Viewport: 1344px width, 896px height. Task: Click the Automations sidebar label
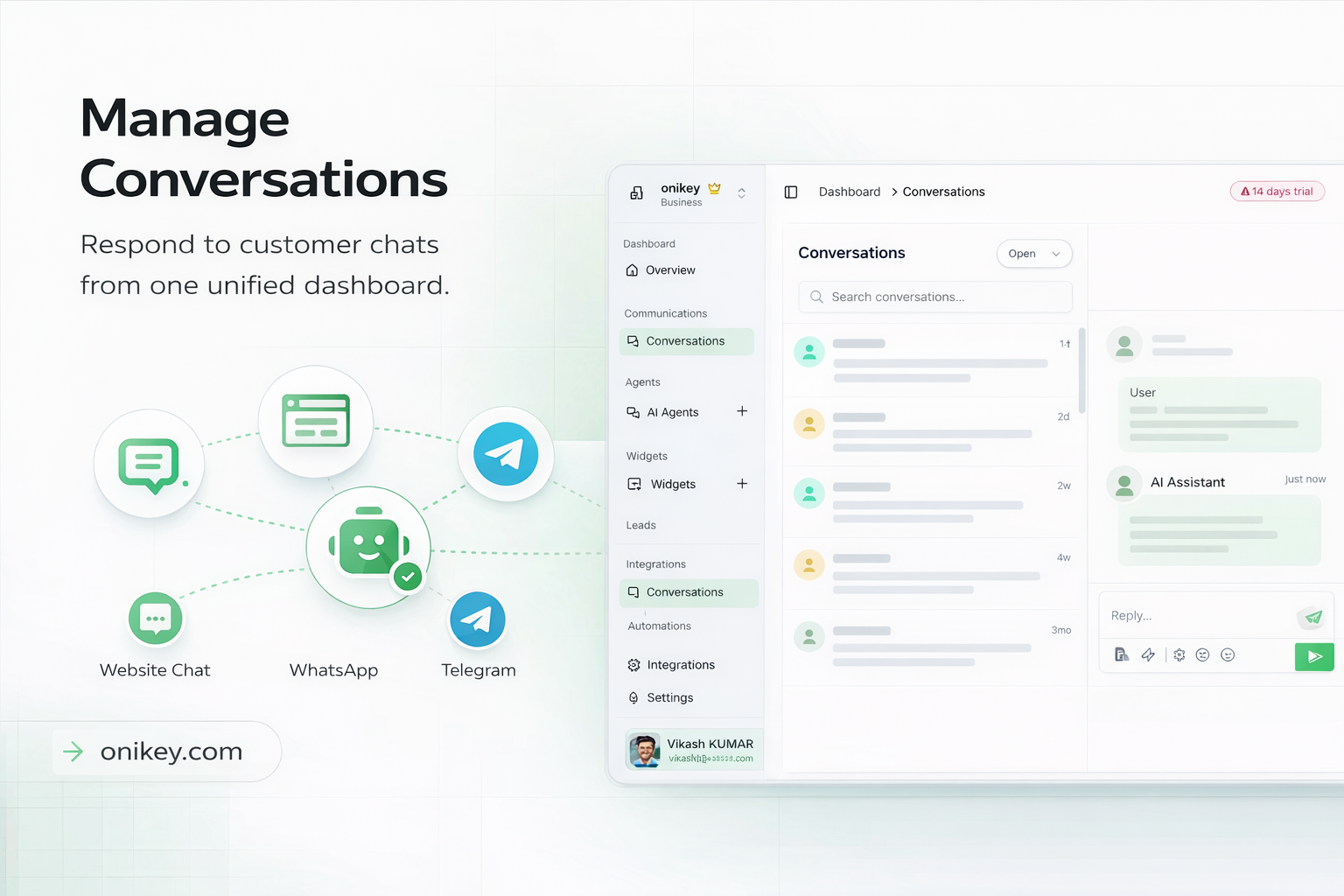(659, 626)
